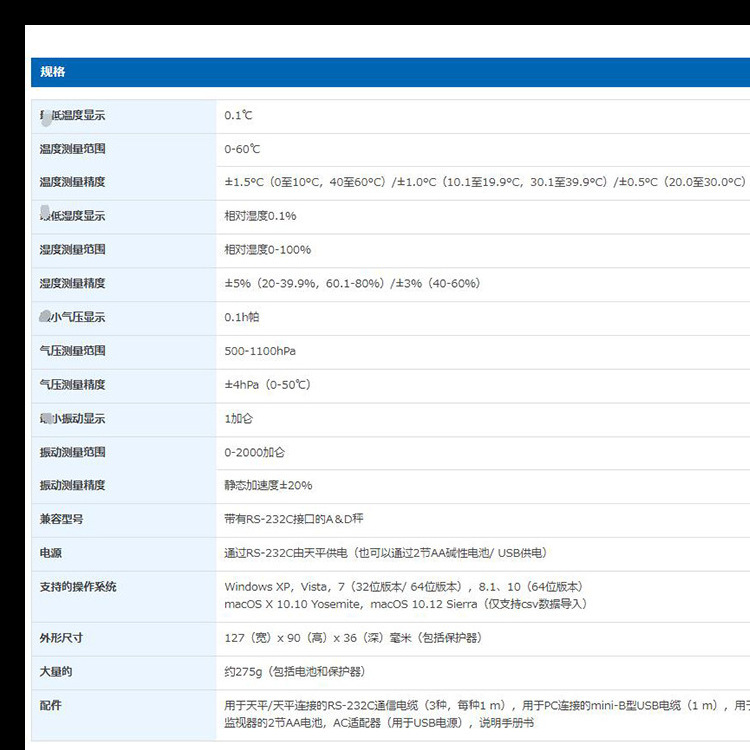This screenshot has width=750, height=750.
Task: Click the ±5% humidity accuracy value
Action: point(352,284)
